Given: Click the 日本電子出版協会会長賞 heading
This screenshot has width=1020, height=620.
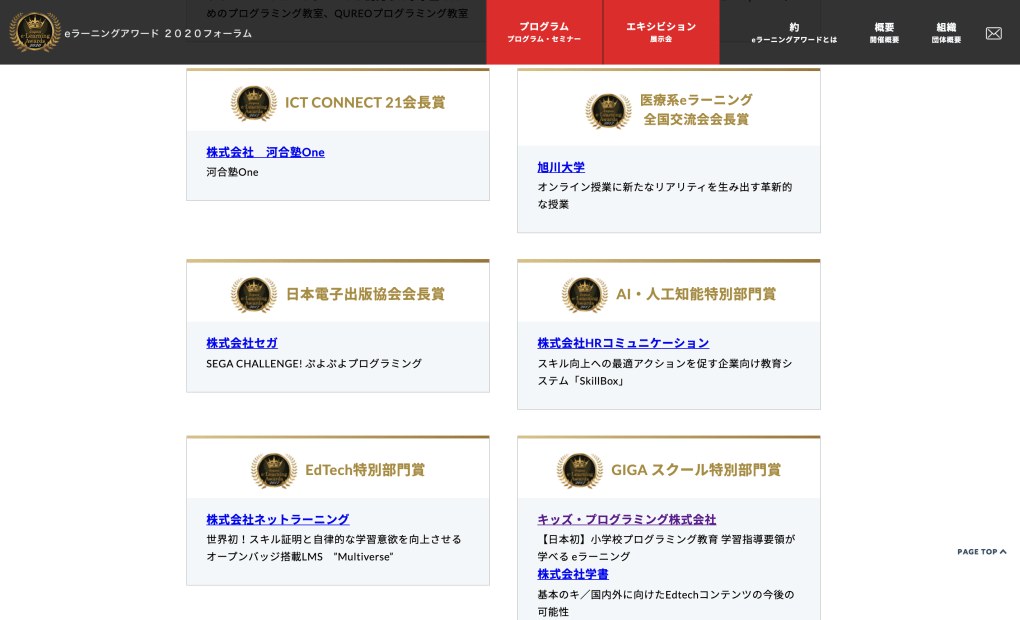Looking at the screenshot, I should click(x=366, y=294).
